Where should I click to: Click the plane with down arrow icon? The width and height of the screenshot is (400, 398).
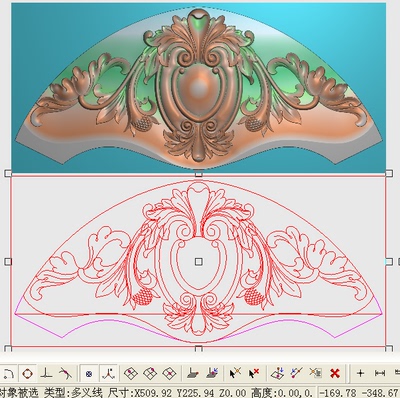277,373
